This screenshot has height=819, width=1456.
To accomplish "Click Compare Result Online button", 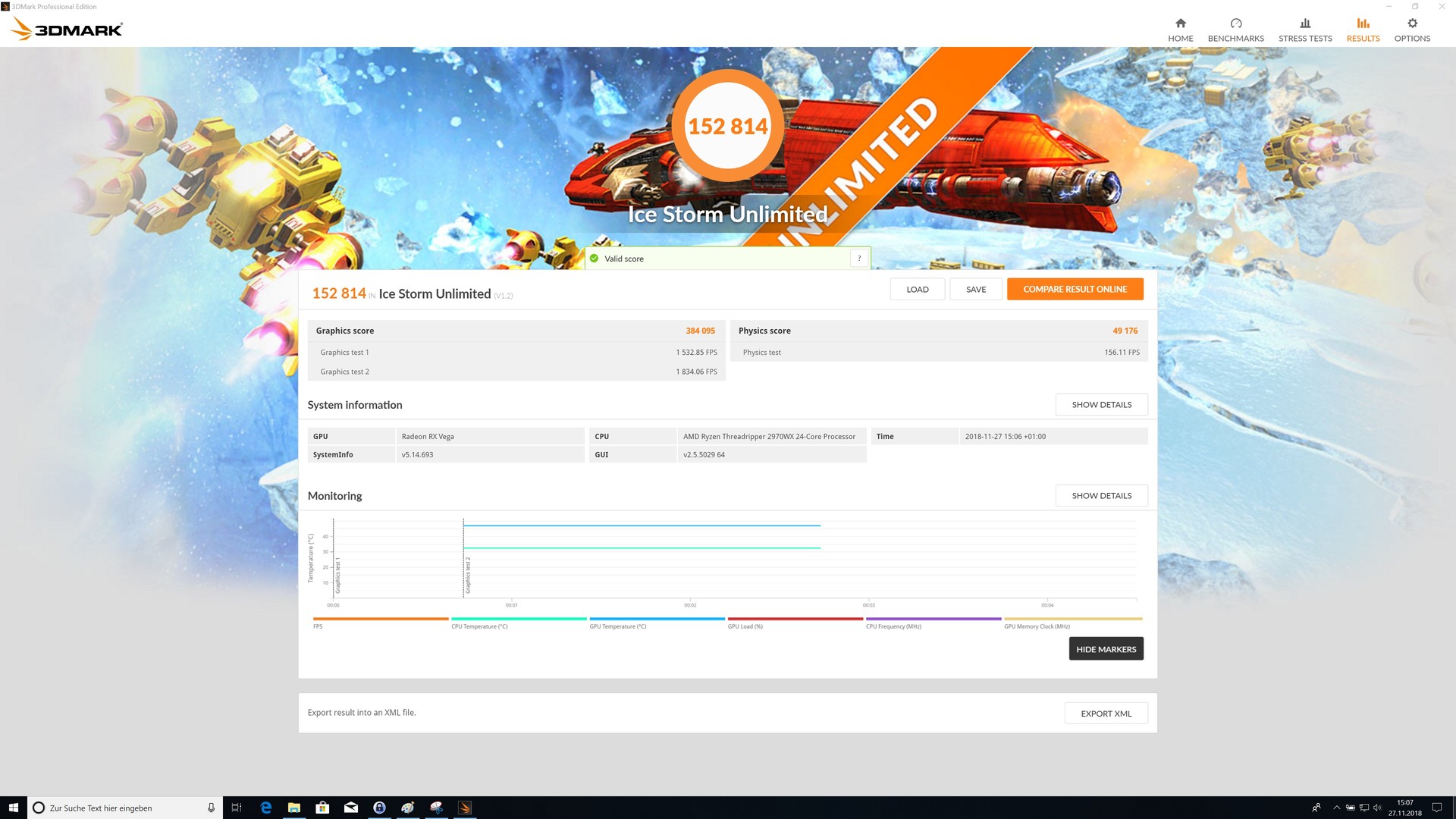I will coord(1075,289).
